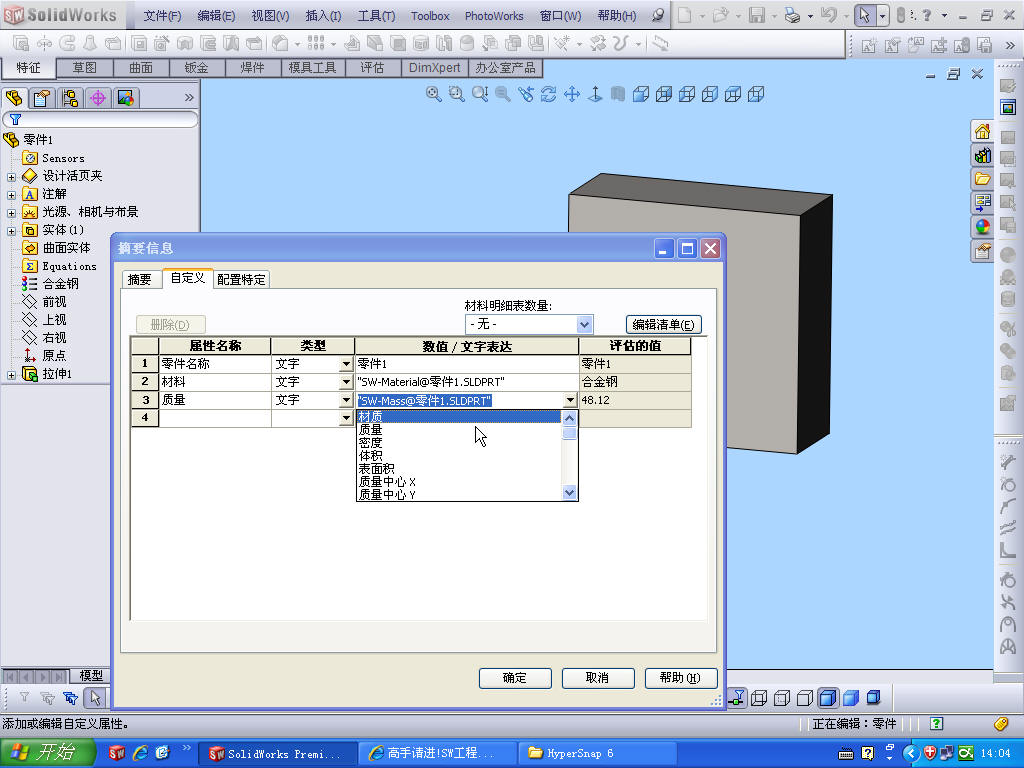This screenshot has width=1024, height=768.
Task: Open the FeatureManager design tree tab
Action: tap(14, 98)
